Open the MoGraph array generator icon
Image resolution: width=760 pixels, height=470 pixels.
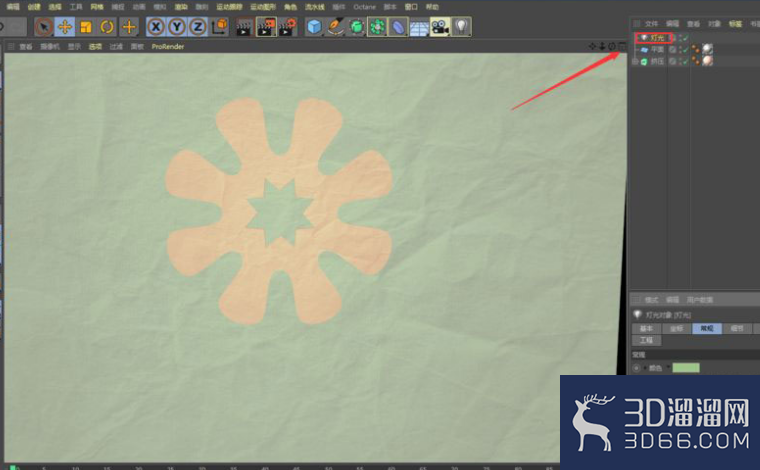pyautogui.click(x=377, y=27)
